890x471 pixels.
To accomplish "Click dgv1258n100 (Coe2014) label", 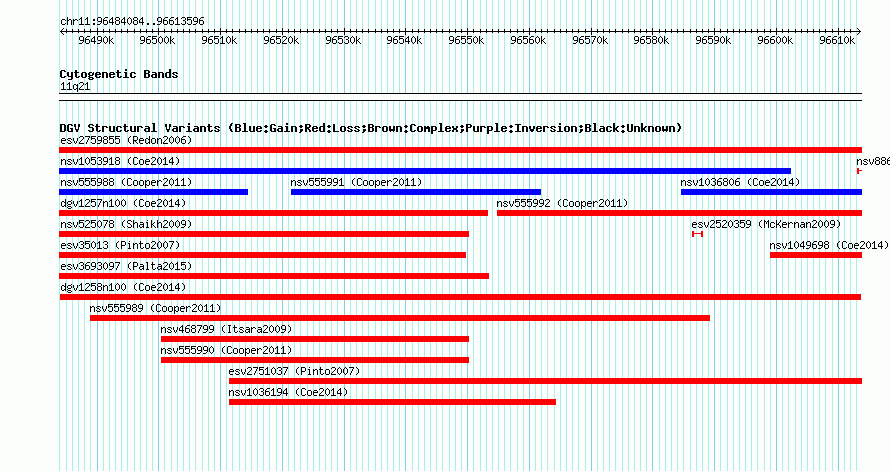I will point(123,287).
